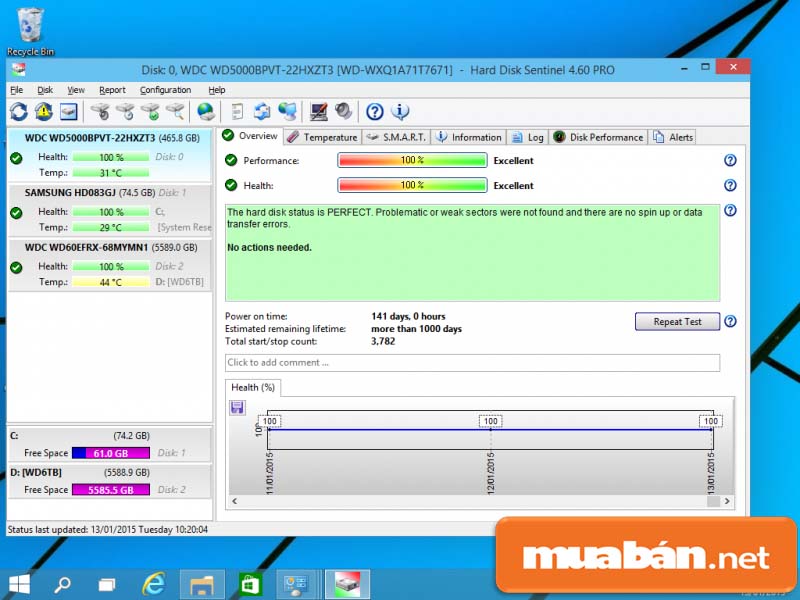Select the SAMSUNG HD083GJ disk entry
The height and width of the screenshot is (600, 800).
pos(110,210)
